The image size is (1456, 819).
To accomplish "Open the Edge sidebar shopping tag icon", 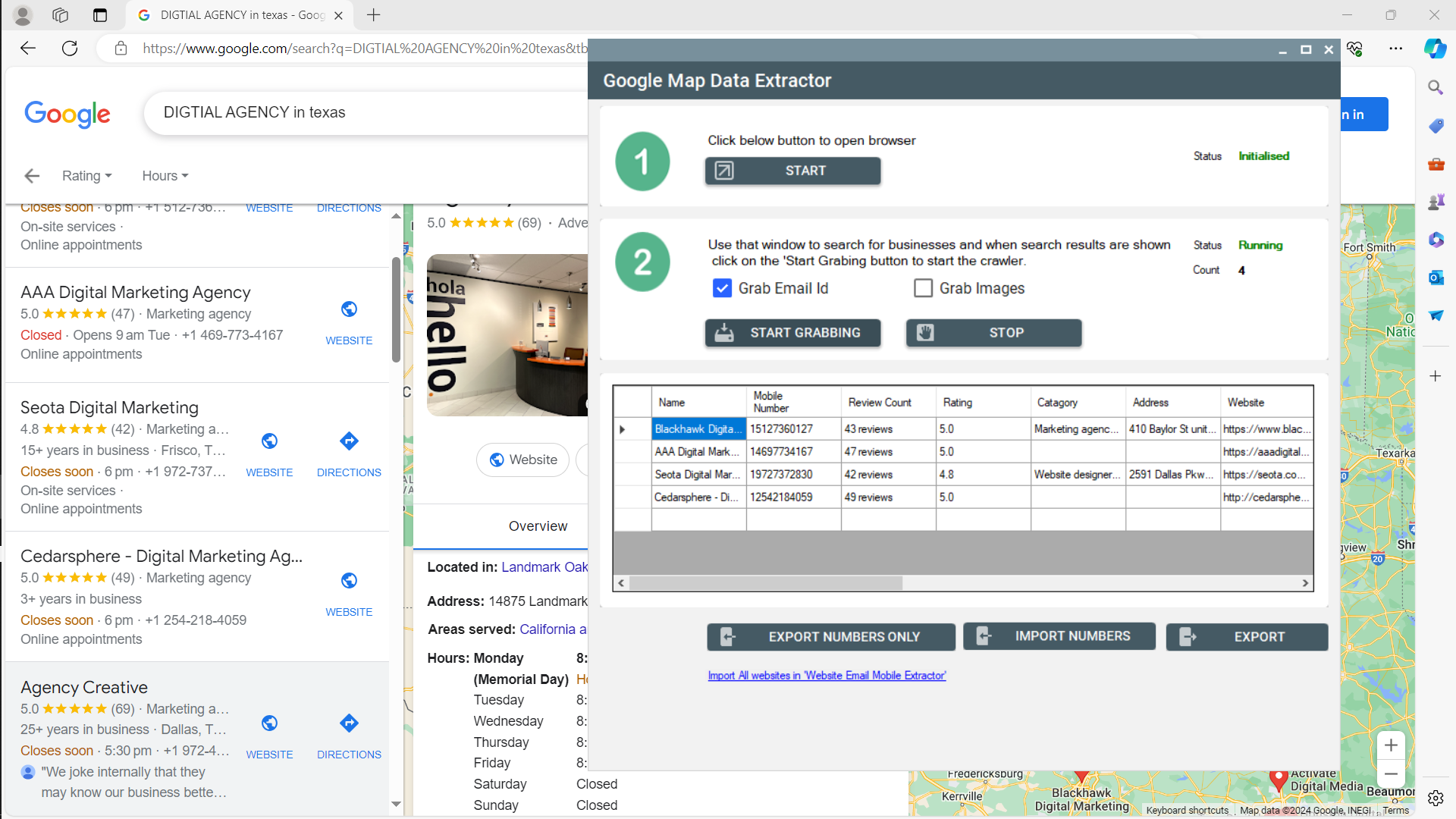I will point(1436,126).
